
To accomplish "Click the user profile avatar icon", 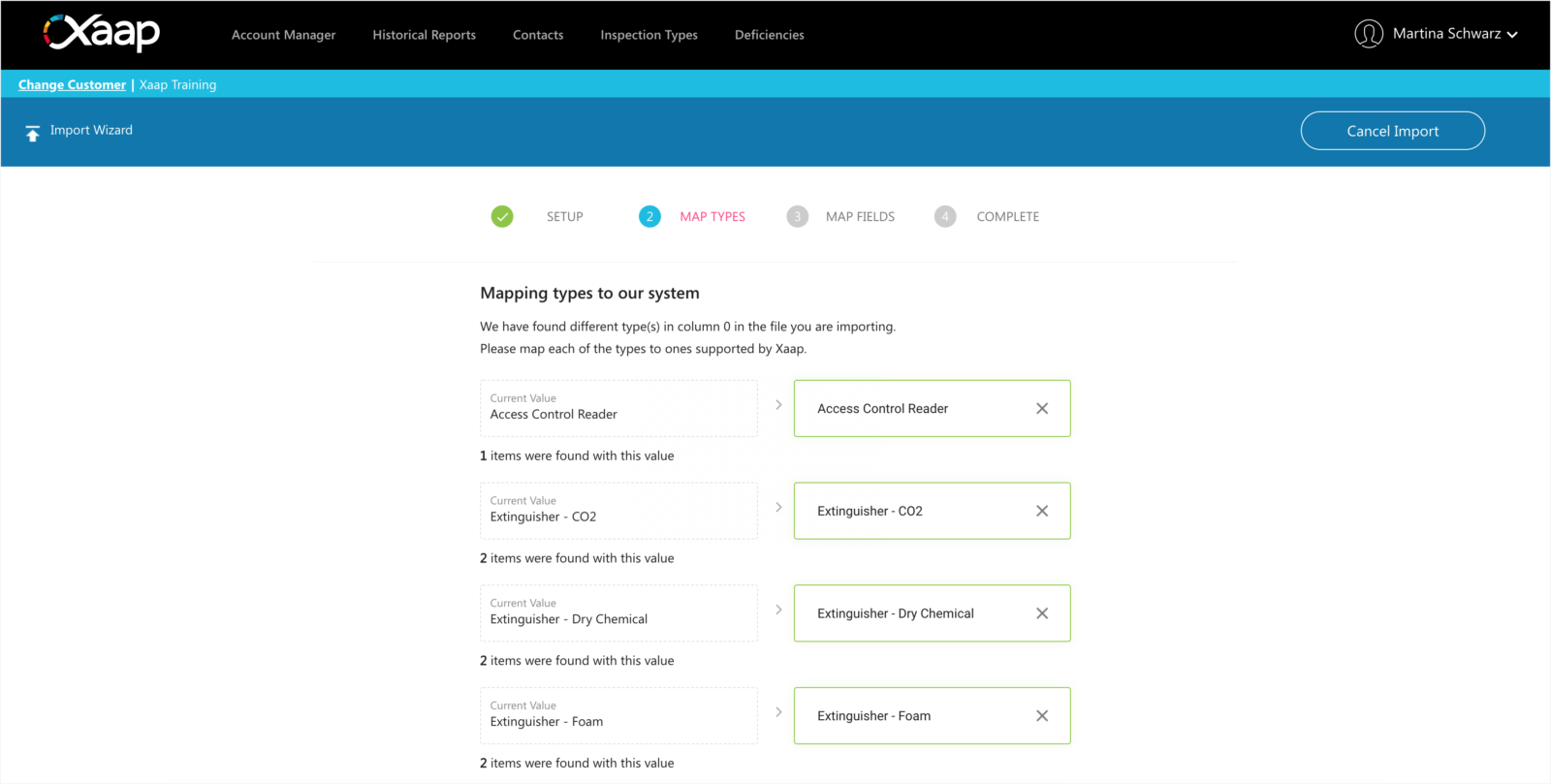I will coord(1368,34).
